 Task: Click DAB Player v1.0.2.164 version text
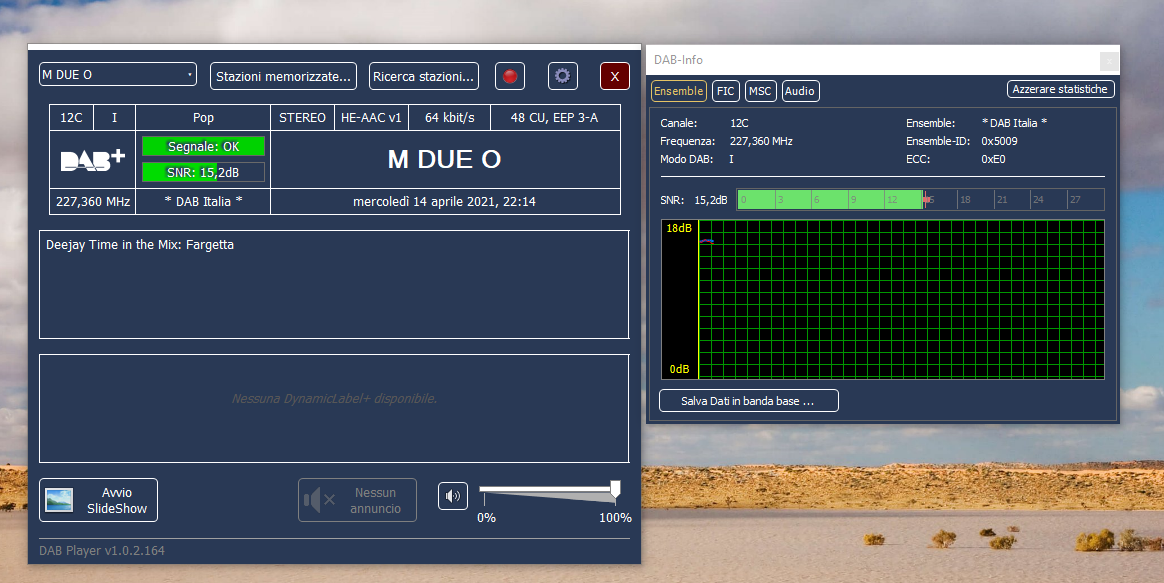(102, 550)
